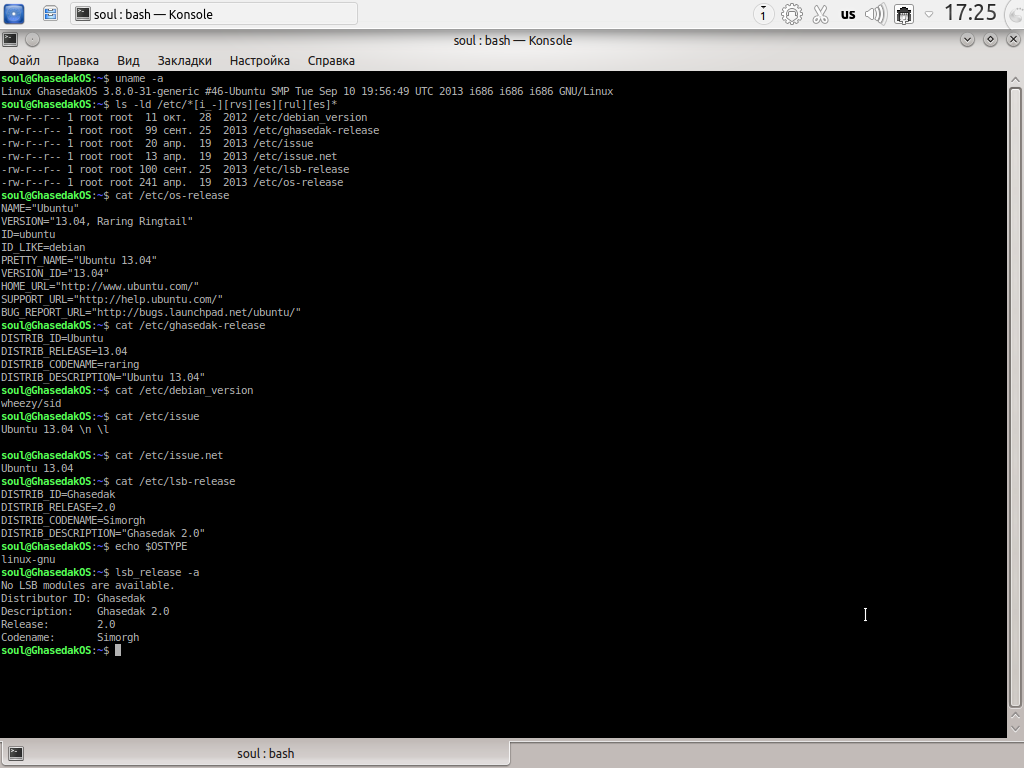Open the Klipper scissors clipboard icon

pos(820,14)
